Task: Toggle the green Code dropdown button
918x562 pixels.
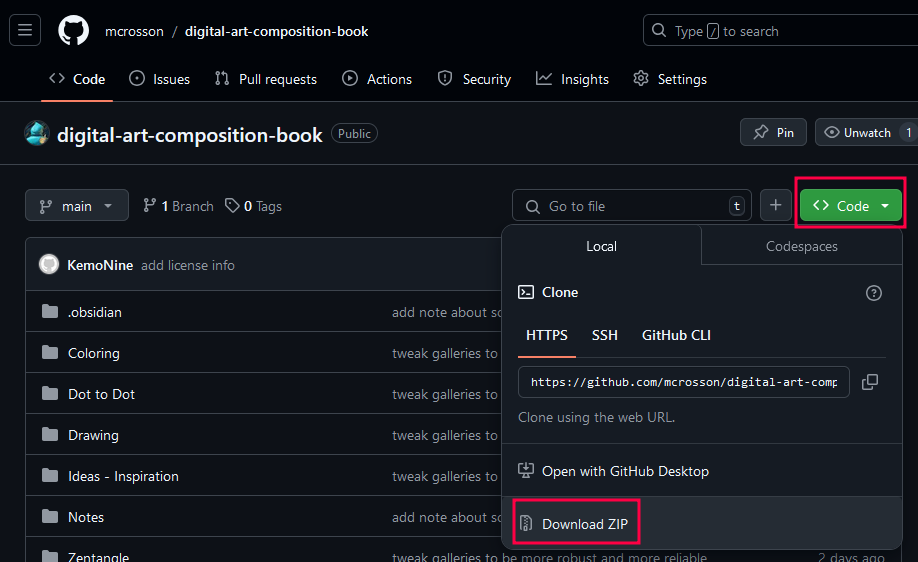Action: (x=851, y=205)
